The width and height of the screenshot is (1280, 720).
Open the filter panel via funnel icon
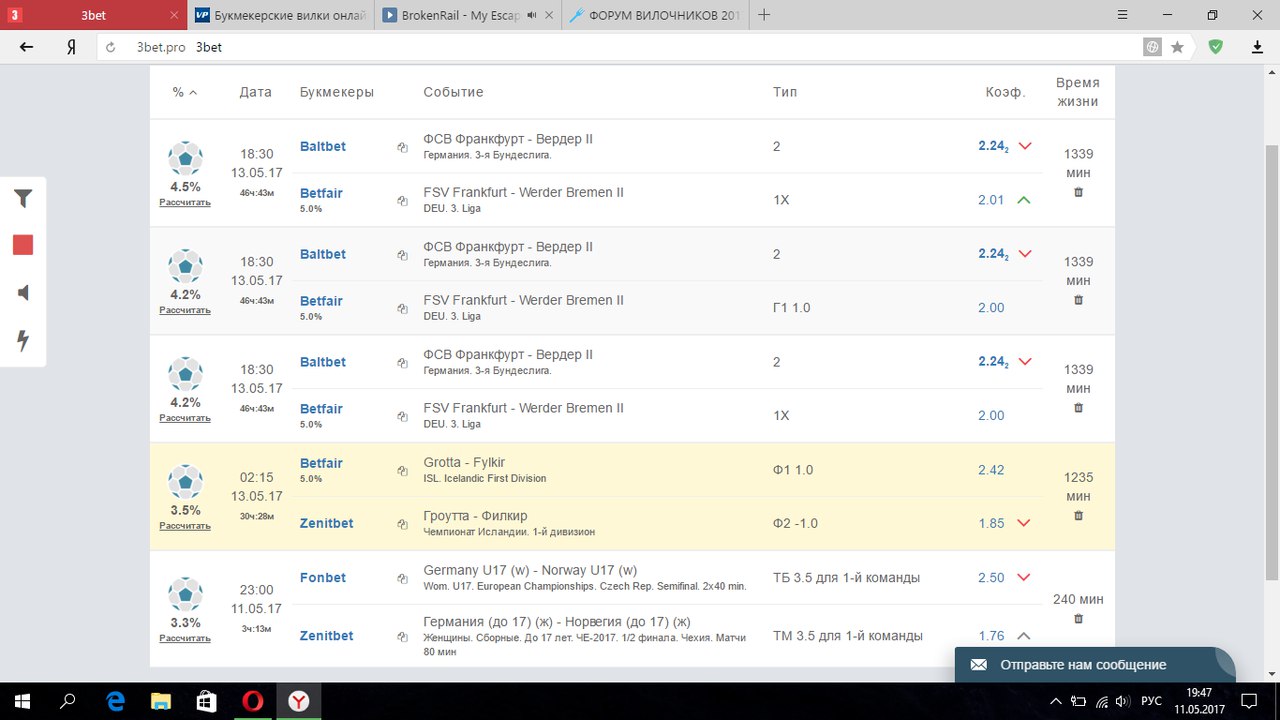pos(23,198)
